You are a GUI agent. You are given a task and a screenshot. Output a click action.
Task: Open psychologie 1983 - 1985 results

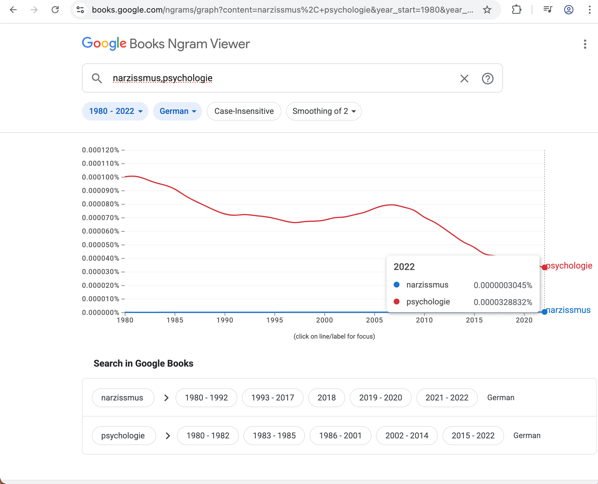click(274, 436)
